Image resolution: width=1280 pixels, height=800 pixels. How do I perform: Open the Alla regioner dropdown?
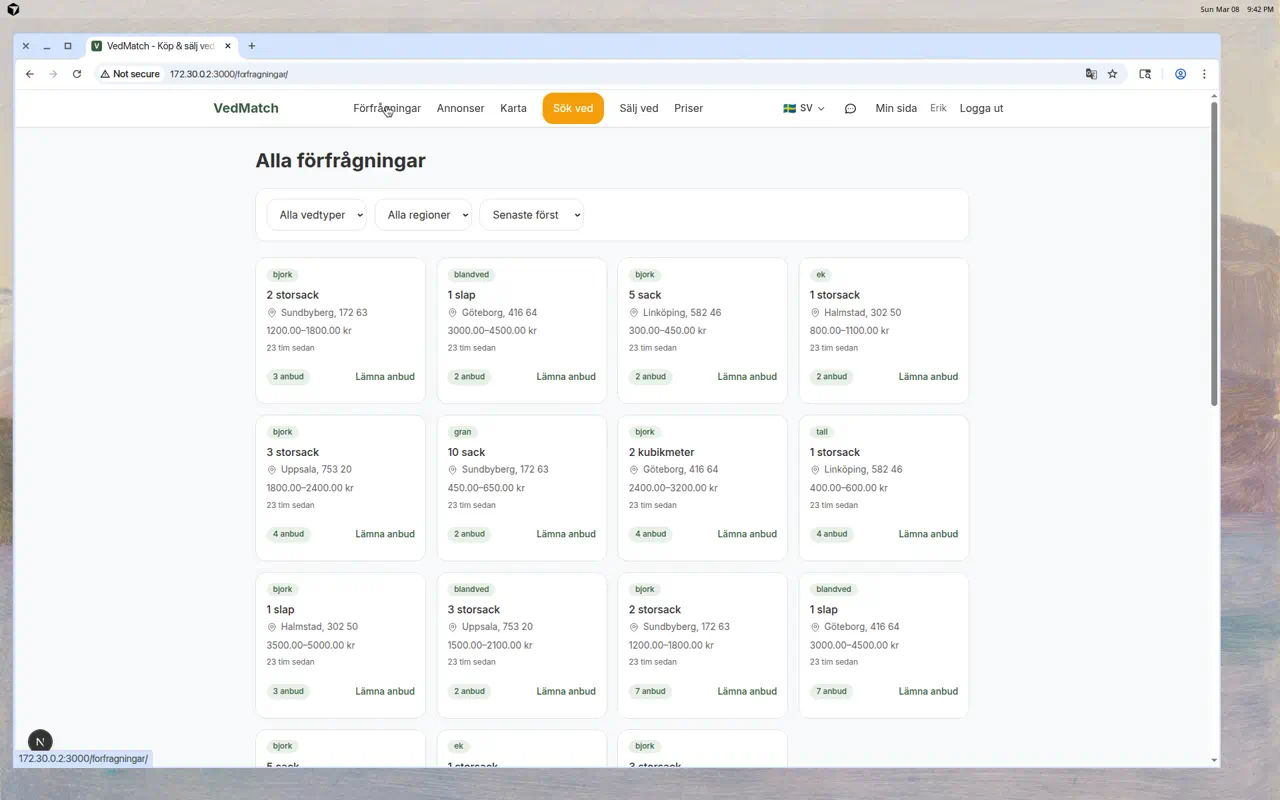[423, 214]
